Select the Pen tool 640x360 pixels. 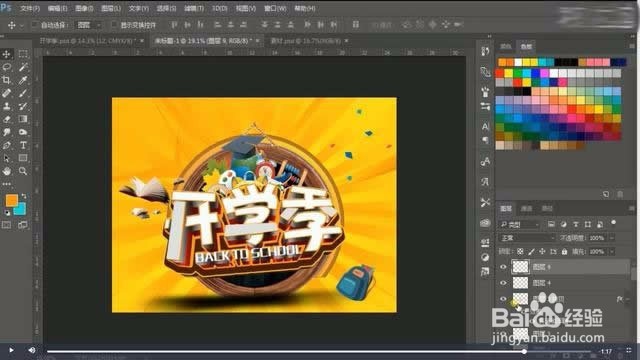[7, 145]
